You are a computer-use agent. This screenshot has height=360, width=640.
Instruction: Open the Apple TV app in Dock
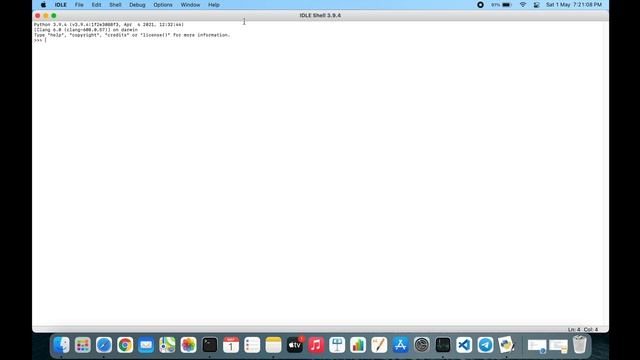pyautogui.click(x=295, y=345)
